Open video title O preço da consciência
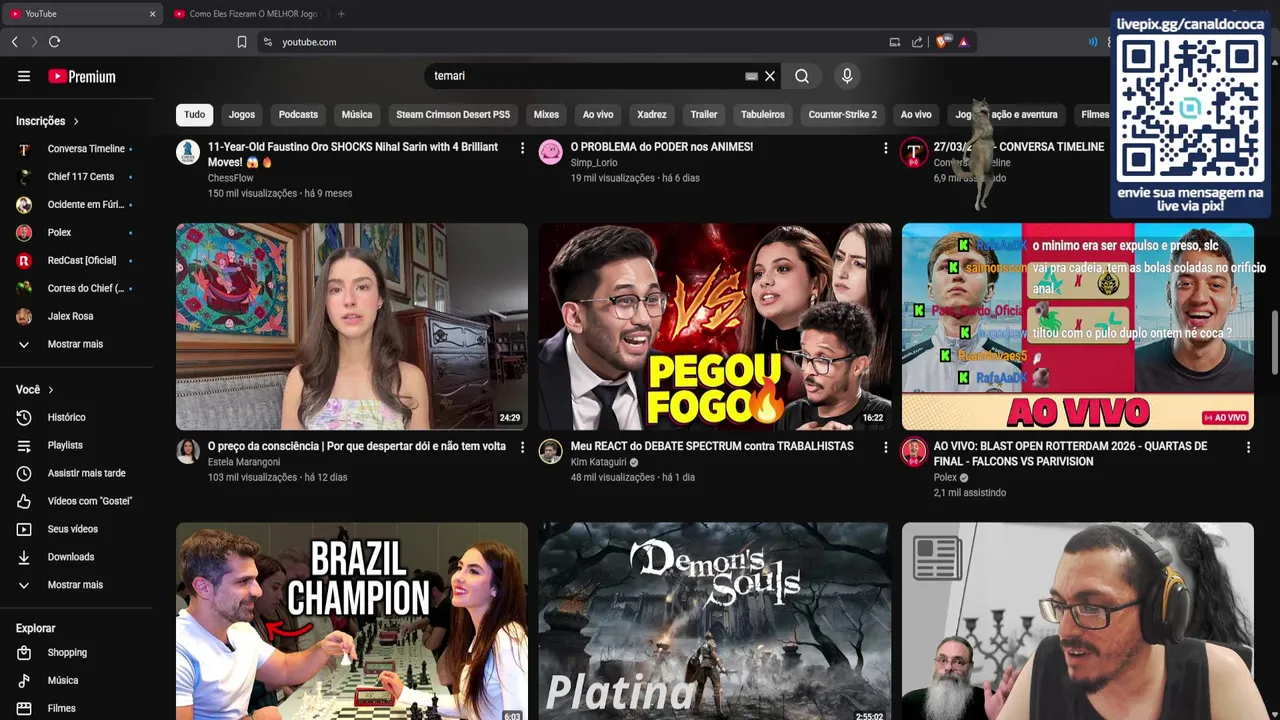1280x720 pixels. (x=357, y=446)
